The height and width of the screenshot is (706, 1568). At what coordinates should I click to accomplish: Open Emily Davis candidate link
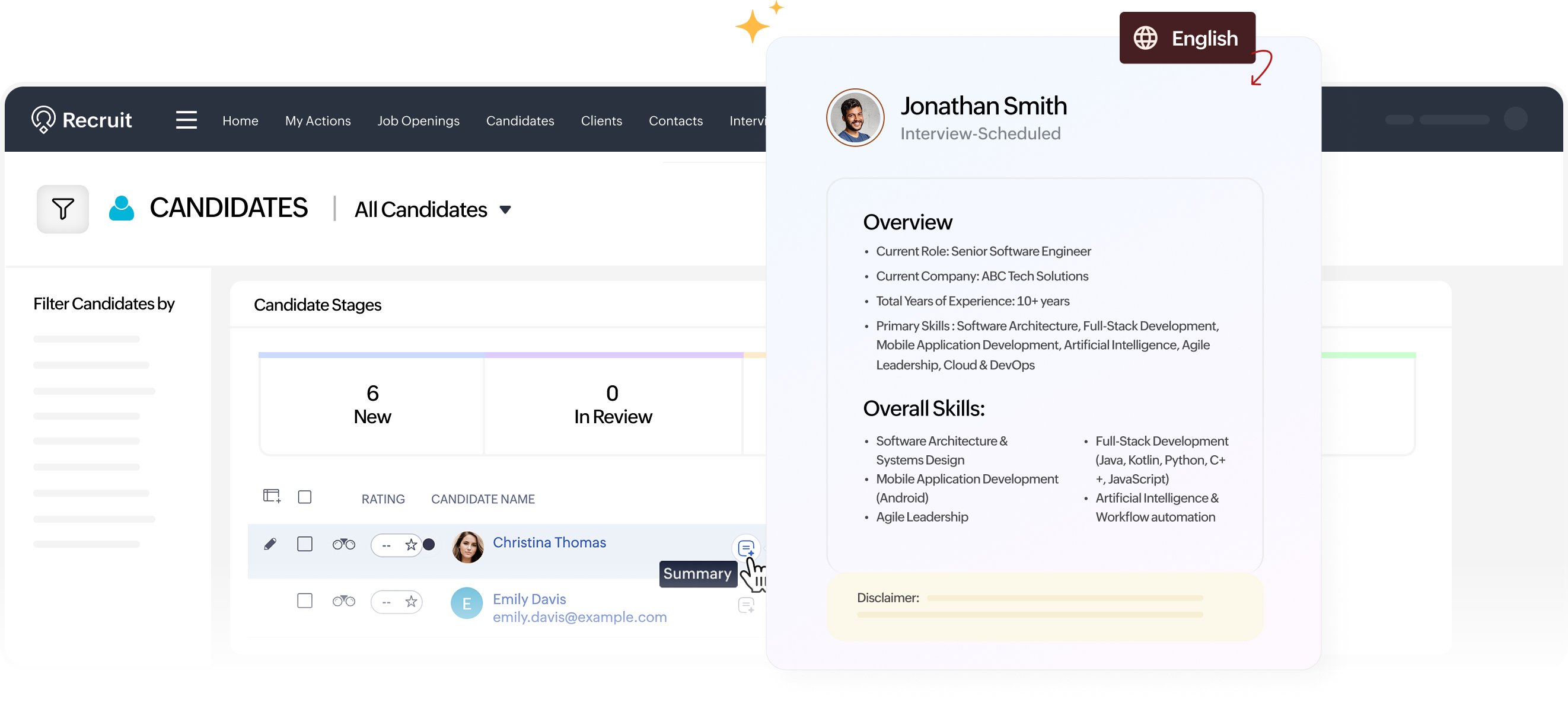pos(529,598)
